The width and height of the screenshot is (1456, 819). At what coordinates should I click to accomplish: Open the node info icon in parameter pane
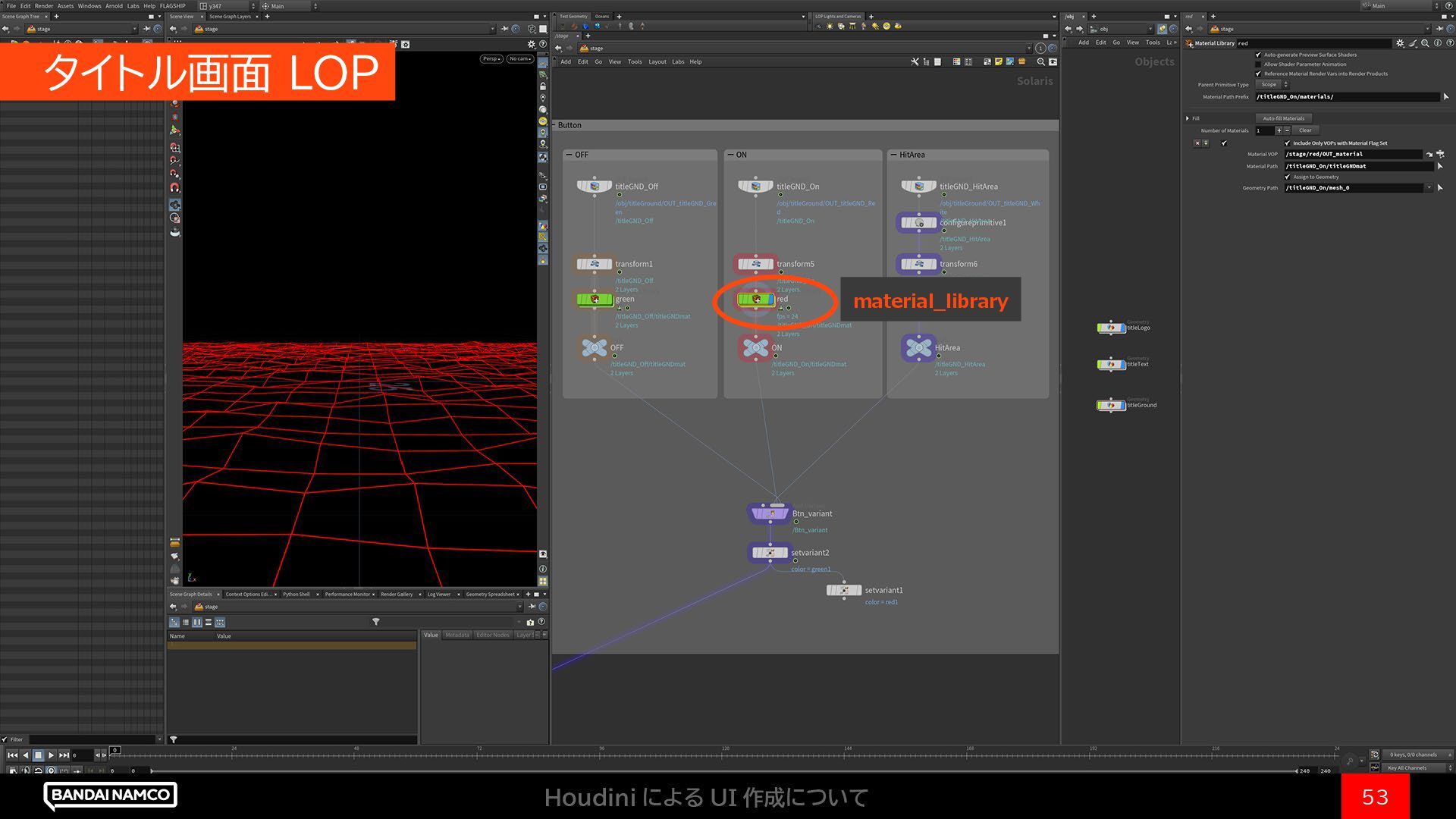1437,43
